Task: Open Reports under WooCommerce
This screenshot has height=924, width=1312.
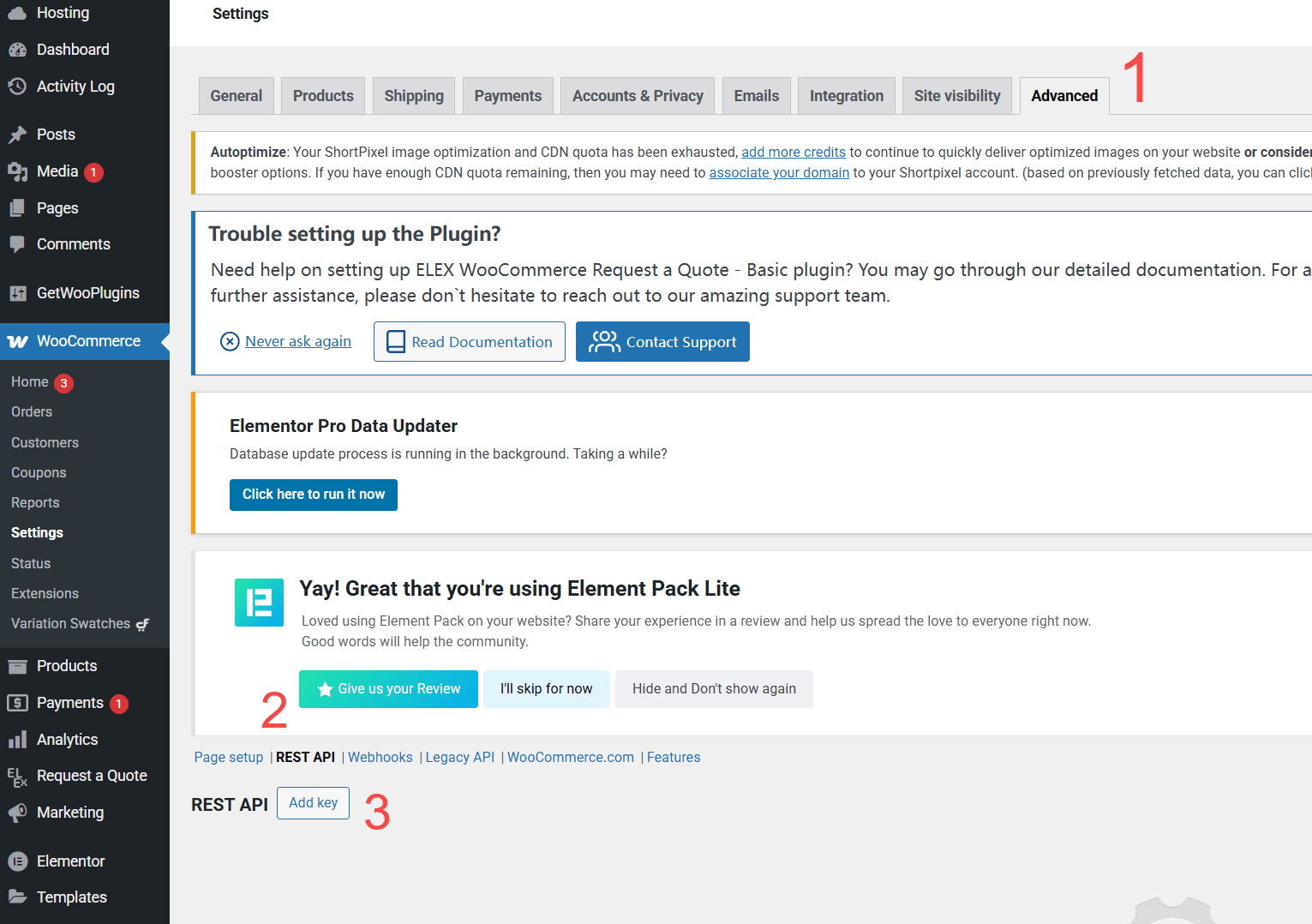Action: click(x=35, y=503)
